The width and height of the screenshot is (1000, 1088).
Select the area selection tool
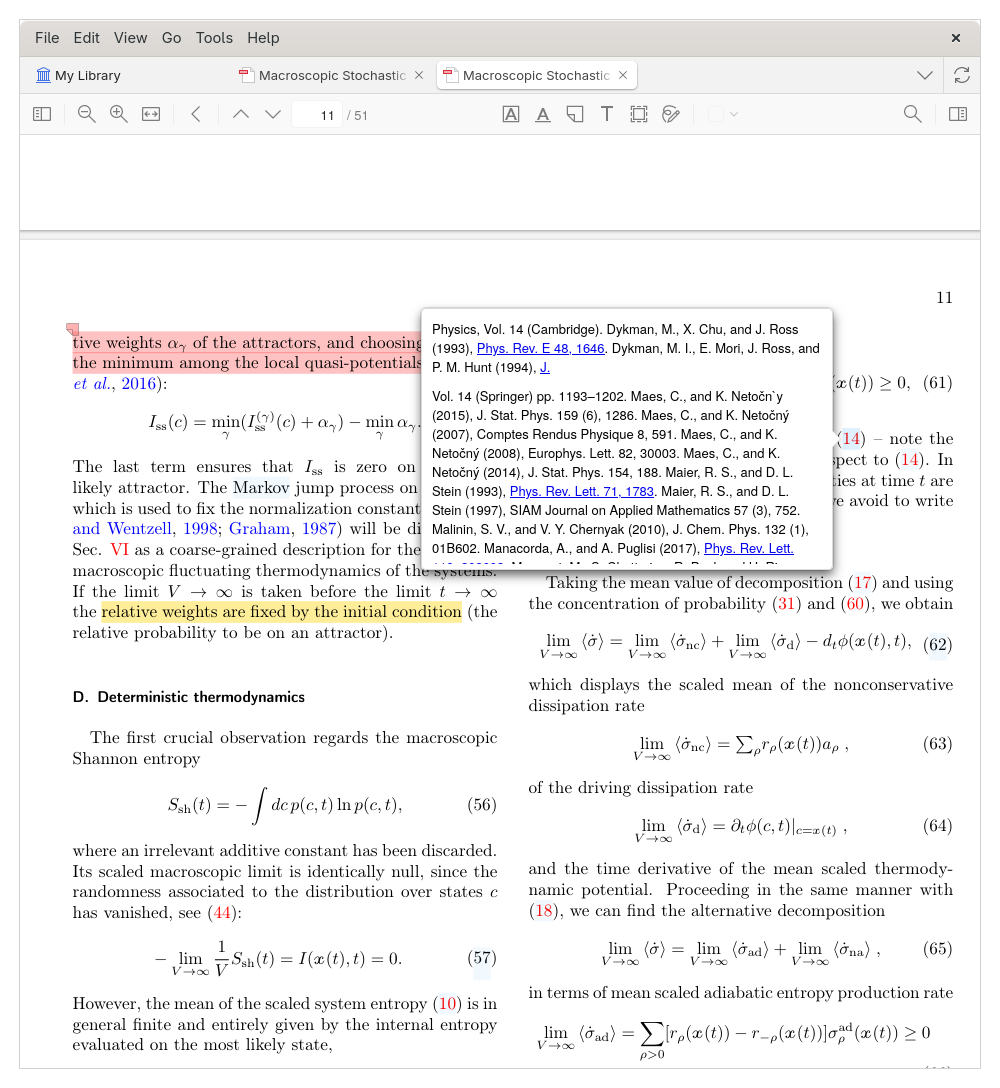coord(638,114)
